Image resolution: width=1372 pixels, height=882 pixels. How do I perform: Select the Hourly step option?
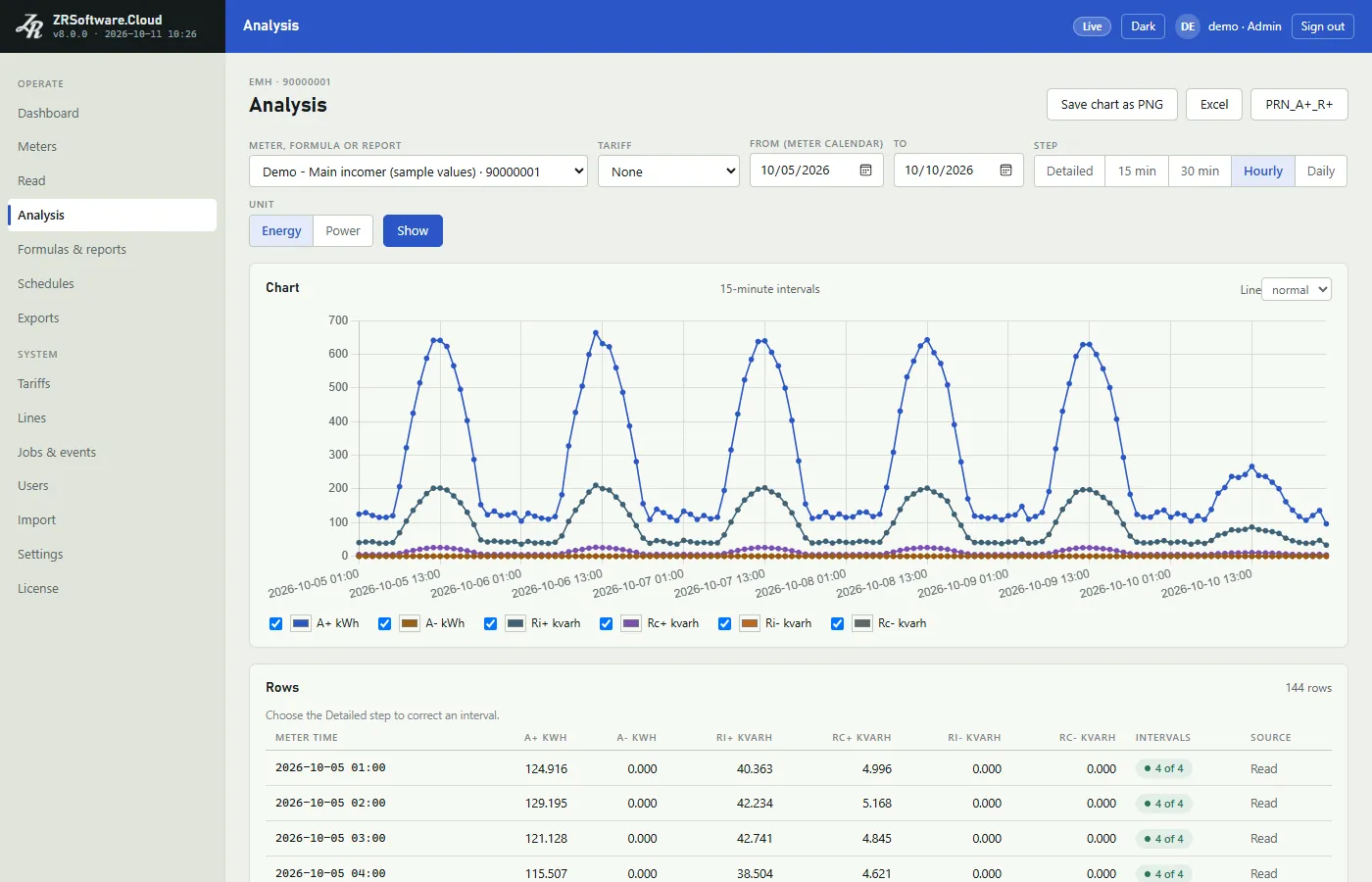[1263, 171]
